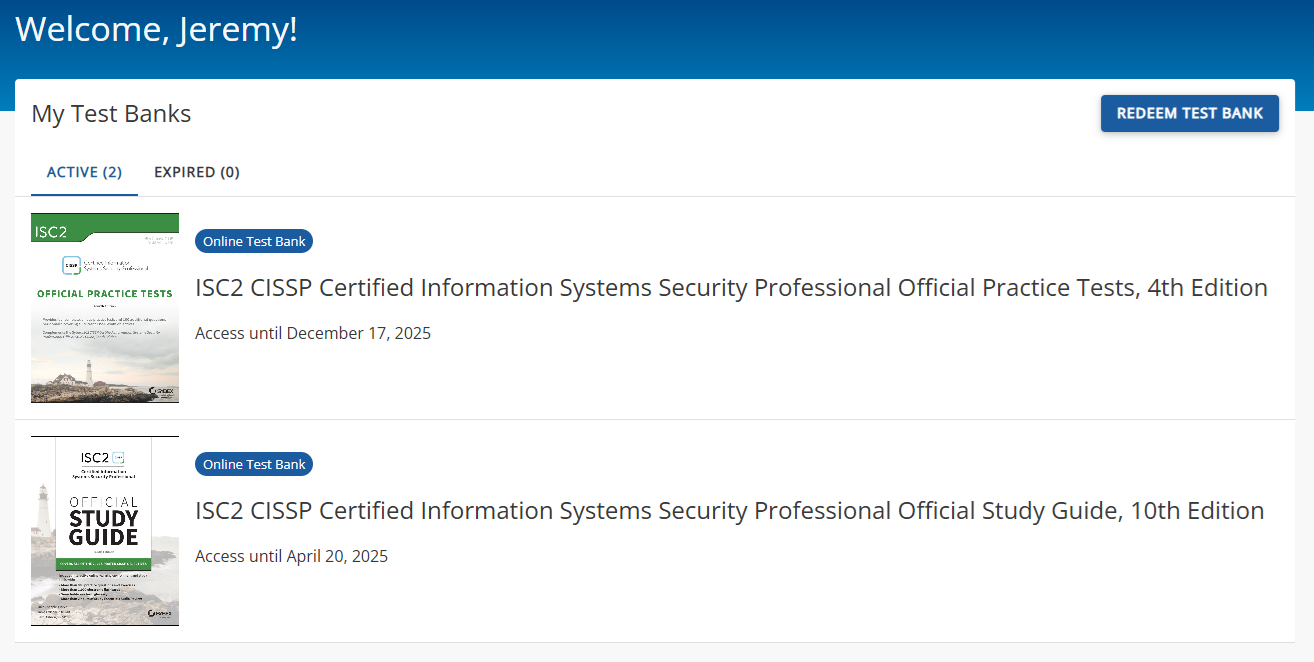The image size is (1314, 662).
Task: Open CISSP Official Practice Tests, 4th Edition title
Action: [731, 288]
